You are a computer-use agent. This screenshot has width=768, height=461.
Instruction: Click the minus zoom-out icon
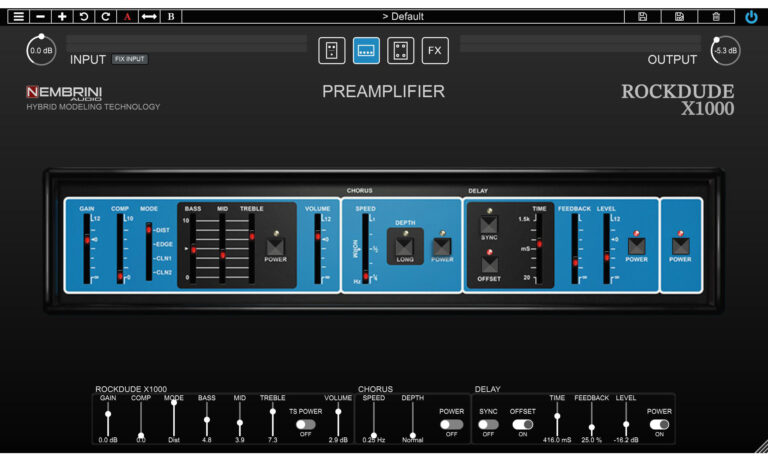40,16
